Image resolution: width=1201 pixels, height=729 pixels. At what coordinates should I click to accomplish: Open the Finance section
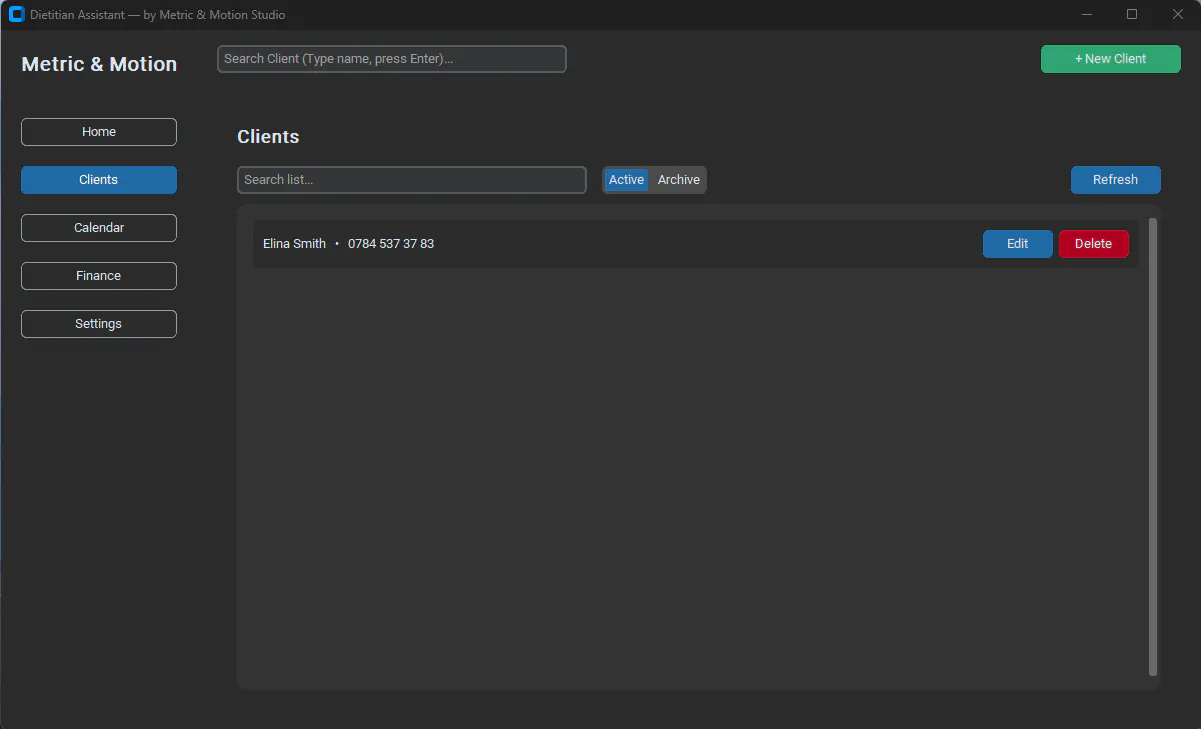pos(99,276)
